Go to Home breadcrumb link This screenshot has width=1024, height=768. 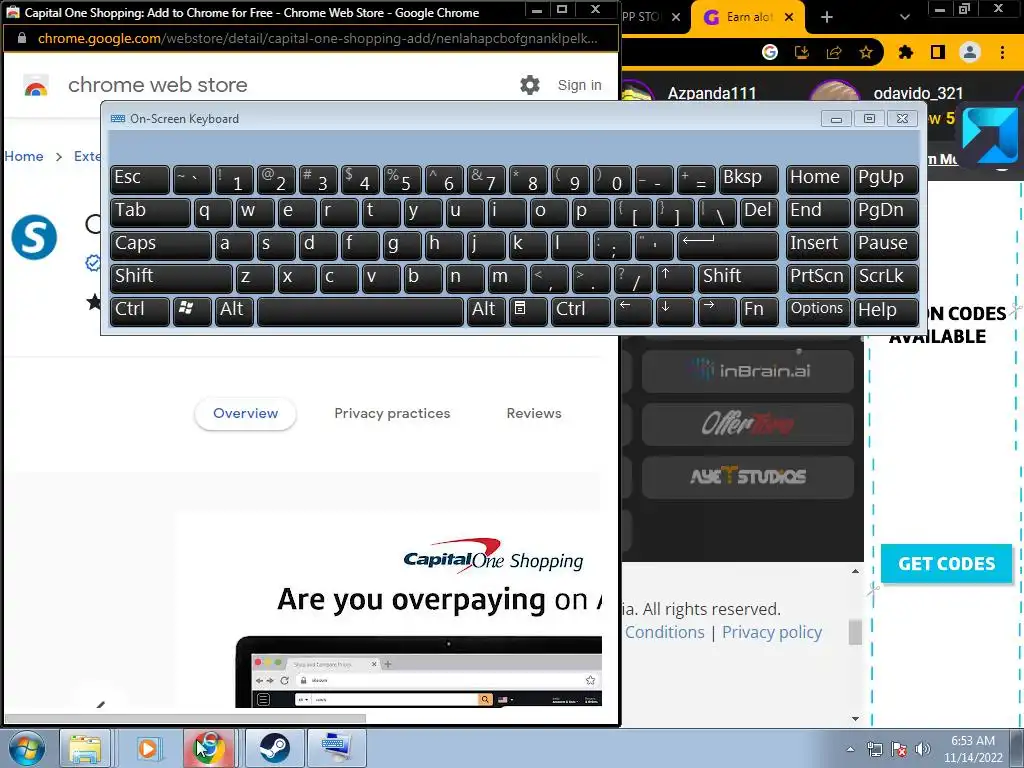[x=24, y=156]
